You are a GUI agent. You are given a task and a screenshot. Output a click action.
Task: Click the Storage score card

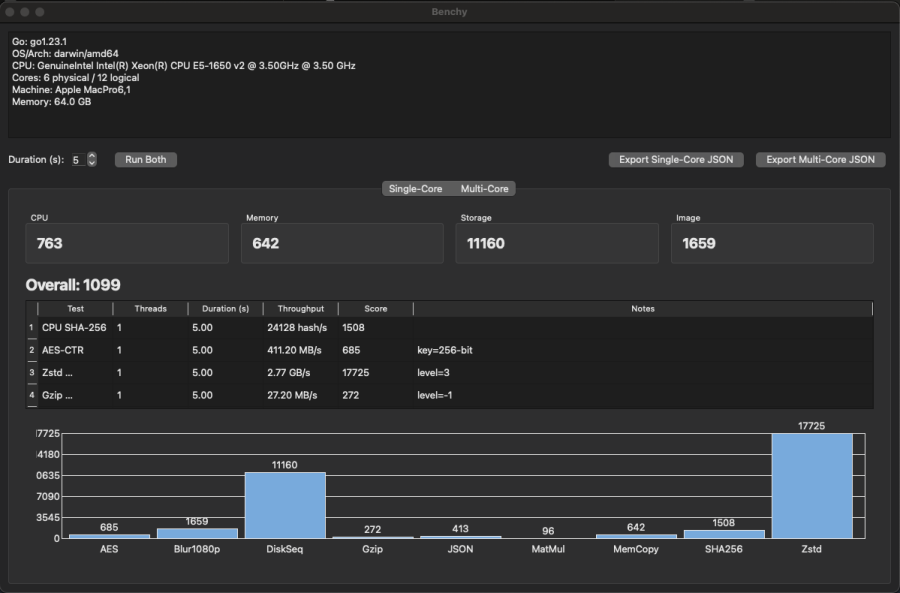[557, 243]
